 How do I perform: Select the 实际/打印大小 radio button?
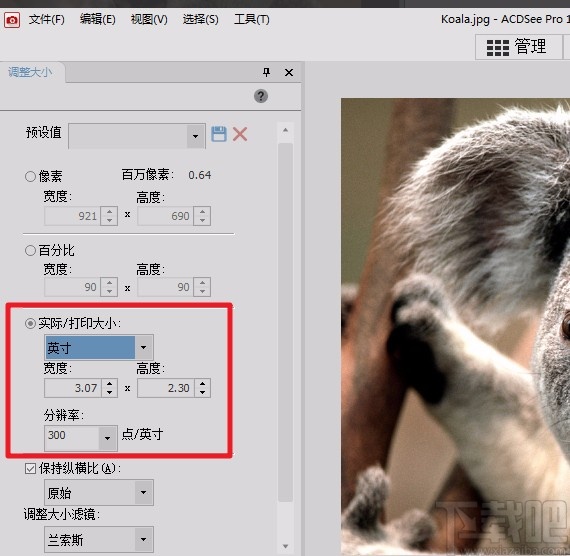click(x=31, y=323)
